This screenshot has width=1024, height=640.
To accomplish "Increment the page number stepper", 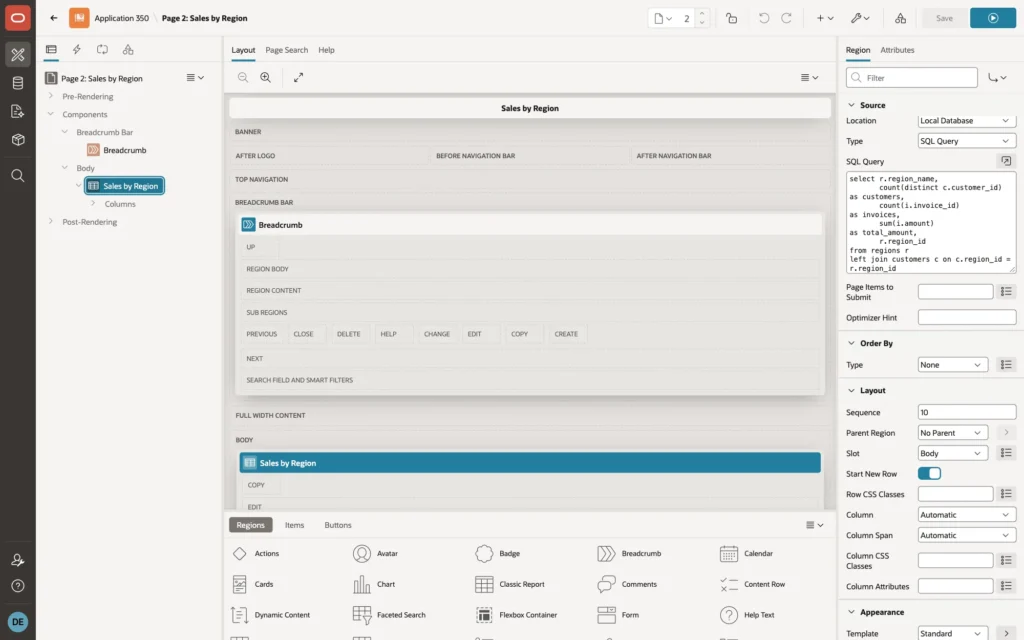I will tap(702, 14).
